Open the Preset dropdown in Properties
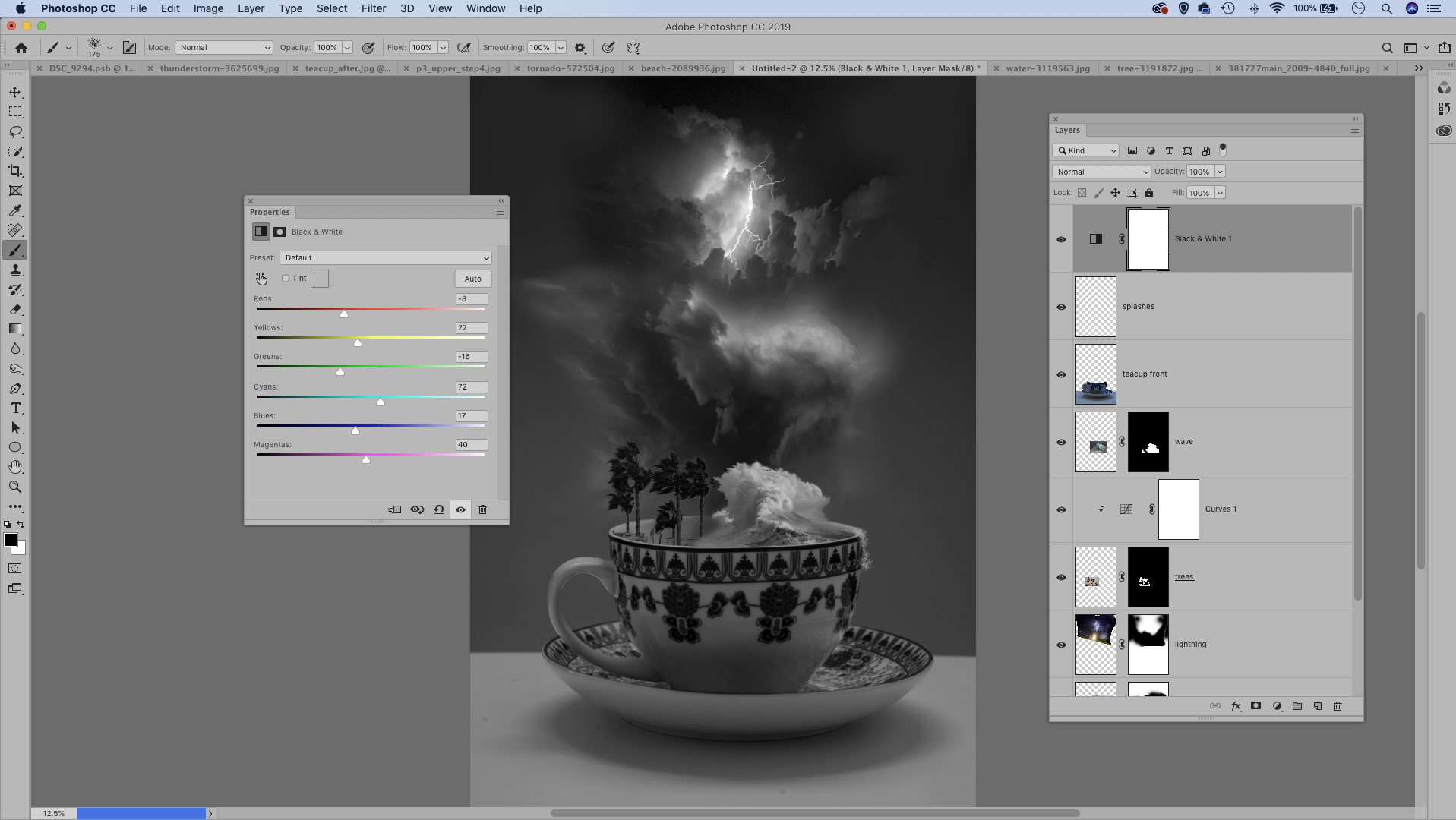 (x=385, y=258)
